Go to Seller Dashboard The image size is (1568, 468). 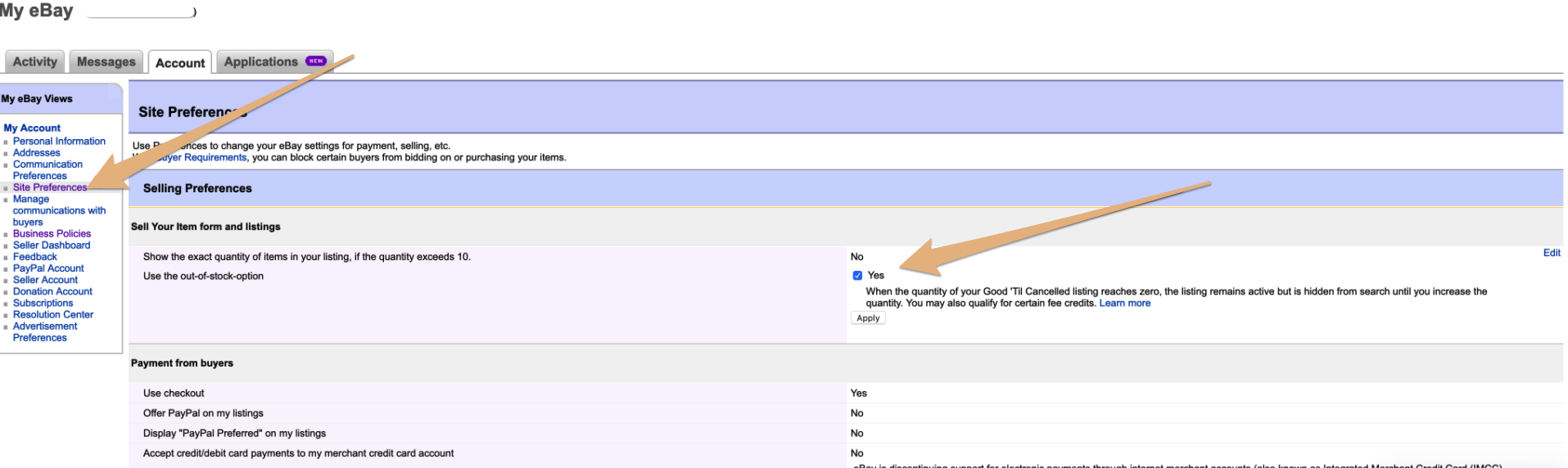pos(52,245)
